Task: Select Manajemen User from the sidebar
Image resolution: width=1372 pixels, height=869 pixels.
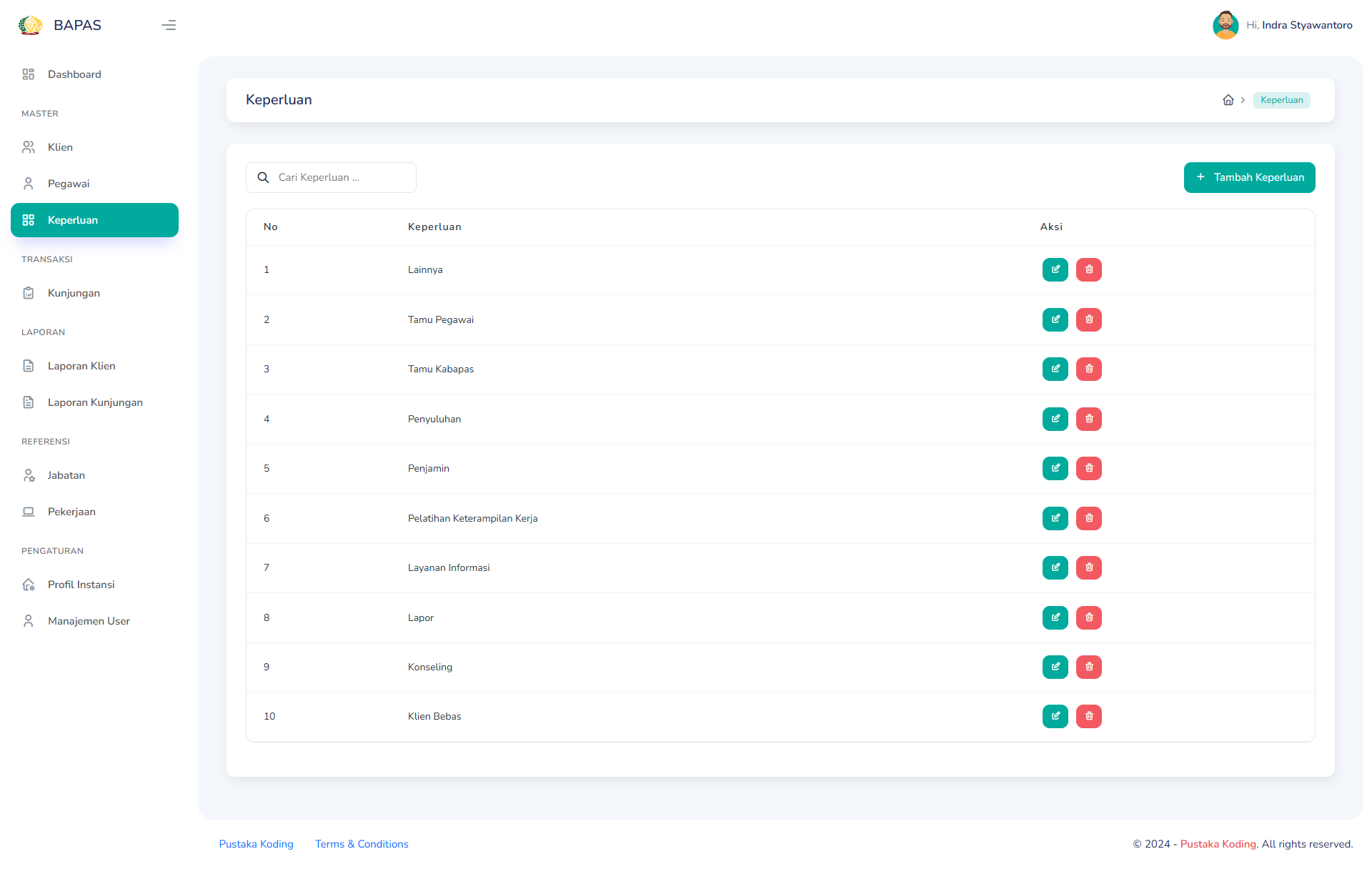Action: click(89, 620)
